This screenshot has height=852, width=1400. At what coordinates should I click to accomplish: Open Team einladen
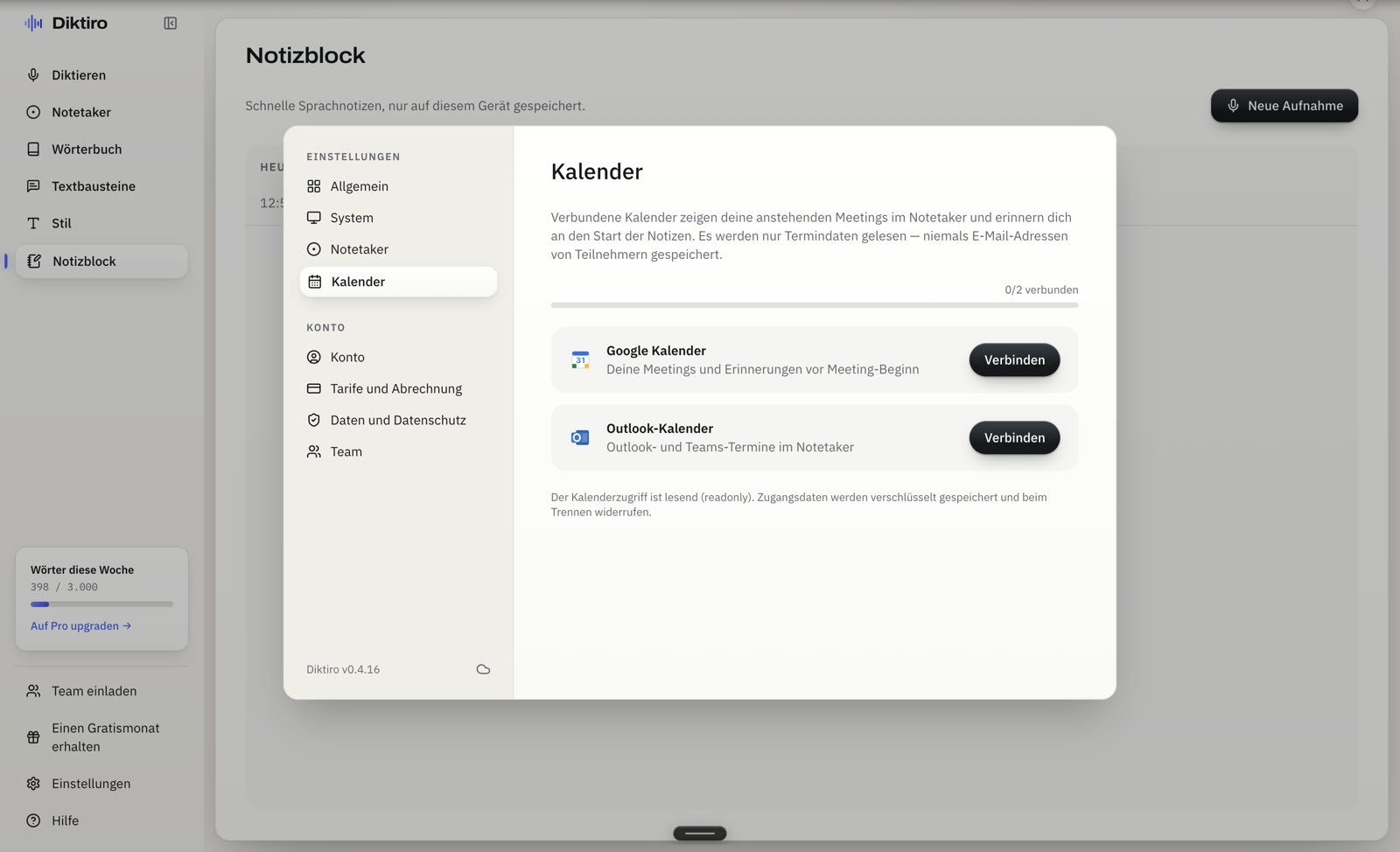(x=101, y=691)
